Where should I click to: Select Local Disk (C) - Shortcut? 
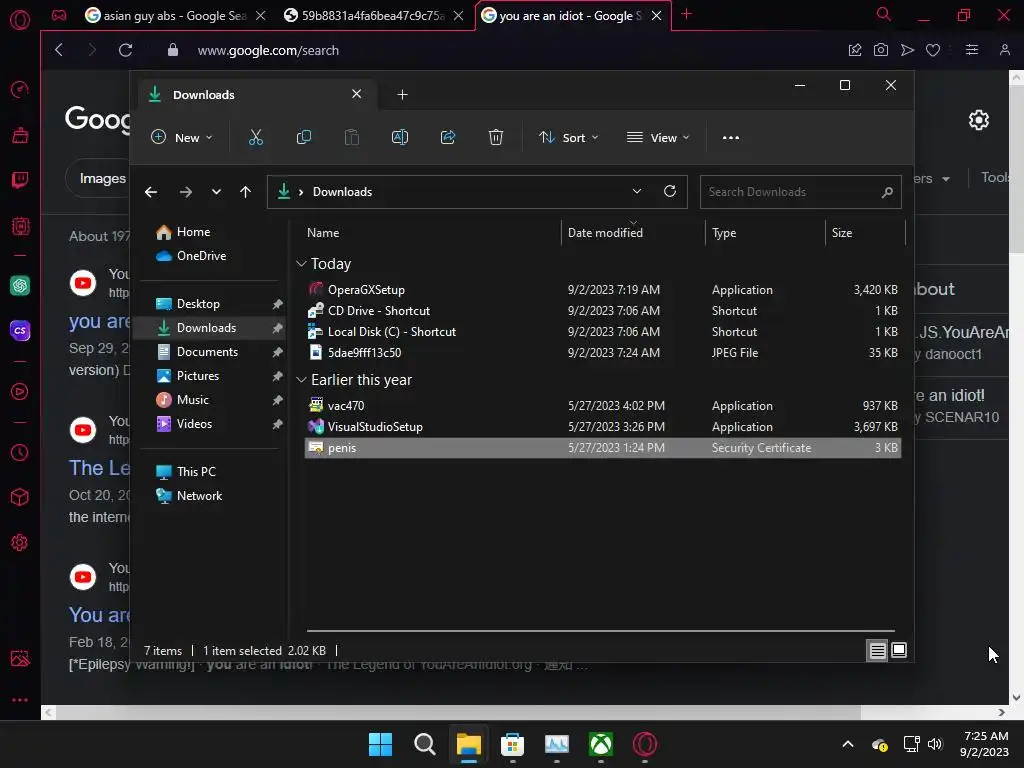pos(603,332)
